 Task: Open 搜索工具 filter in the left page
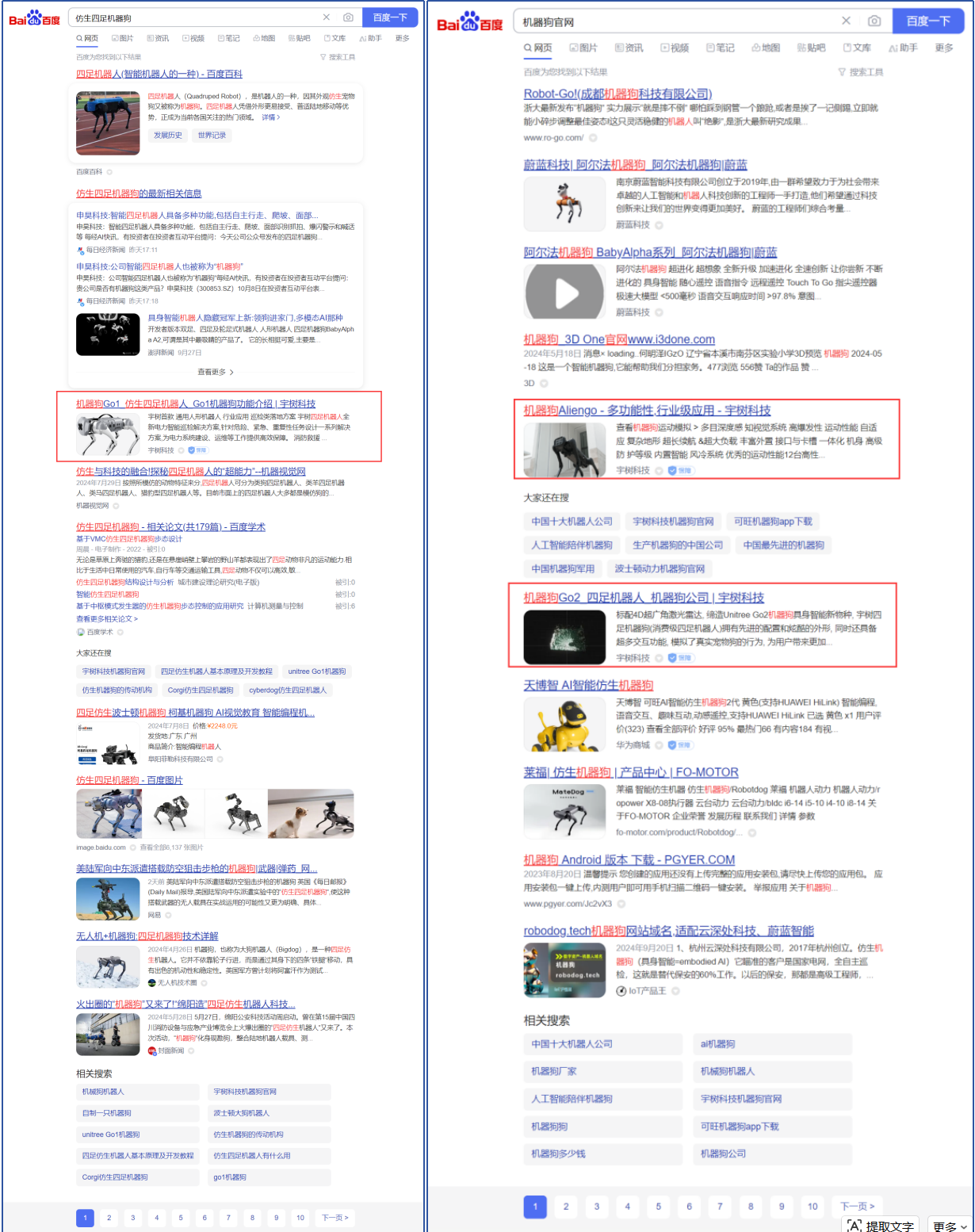[338, 57]
